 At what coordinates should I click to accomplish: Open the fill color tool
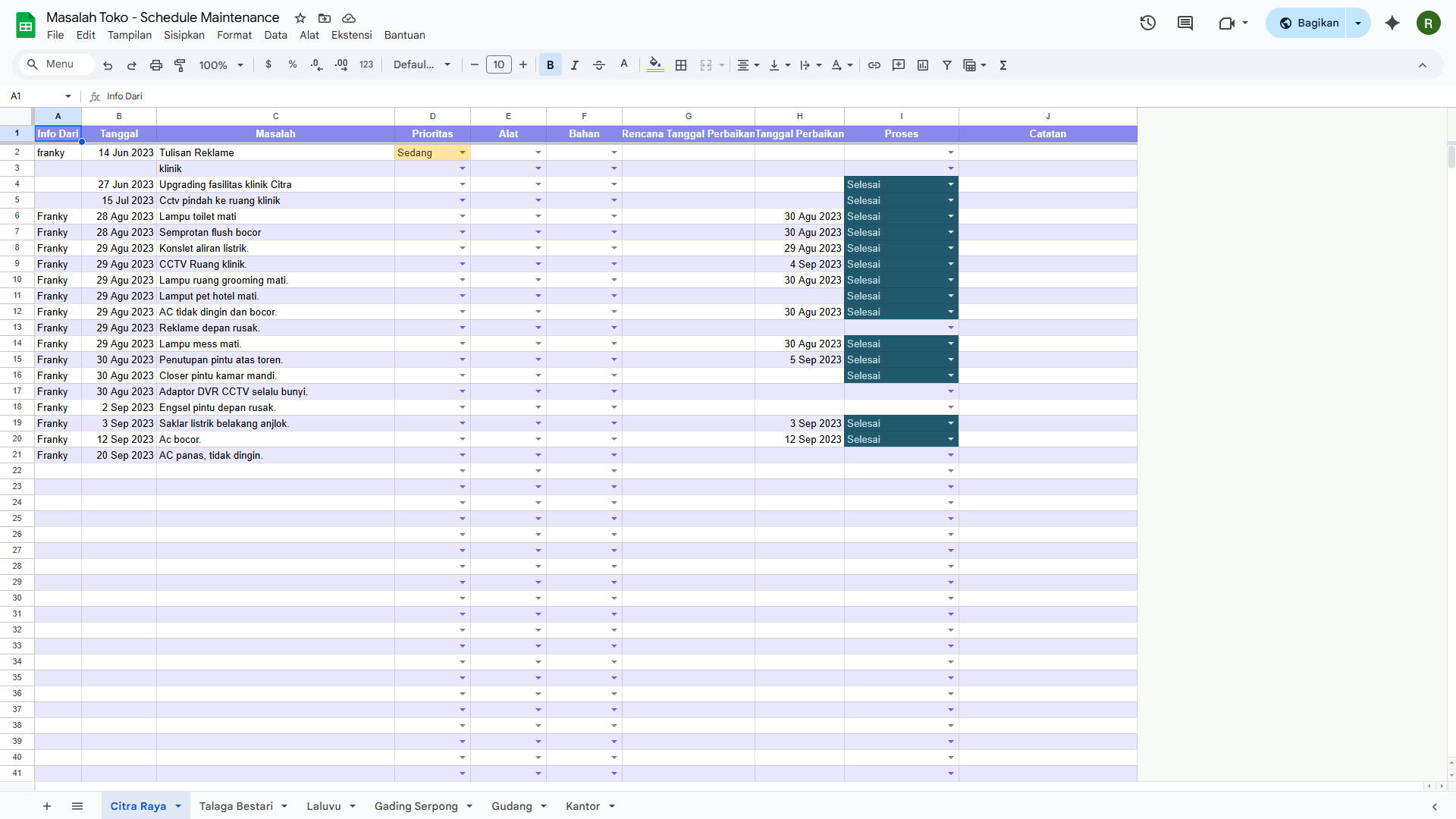655,65
